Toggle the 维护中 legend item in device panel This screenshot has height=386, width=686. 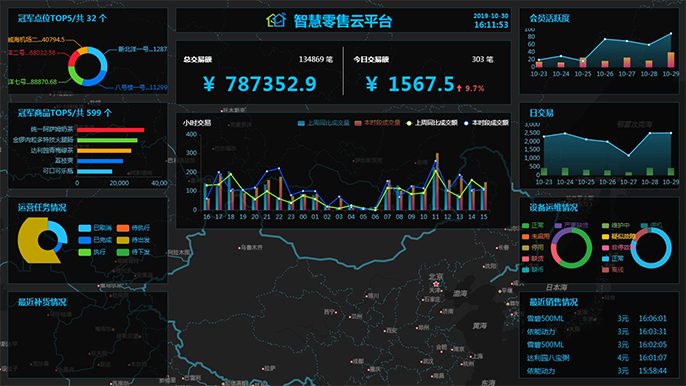coord(616,225)
